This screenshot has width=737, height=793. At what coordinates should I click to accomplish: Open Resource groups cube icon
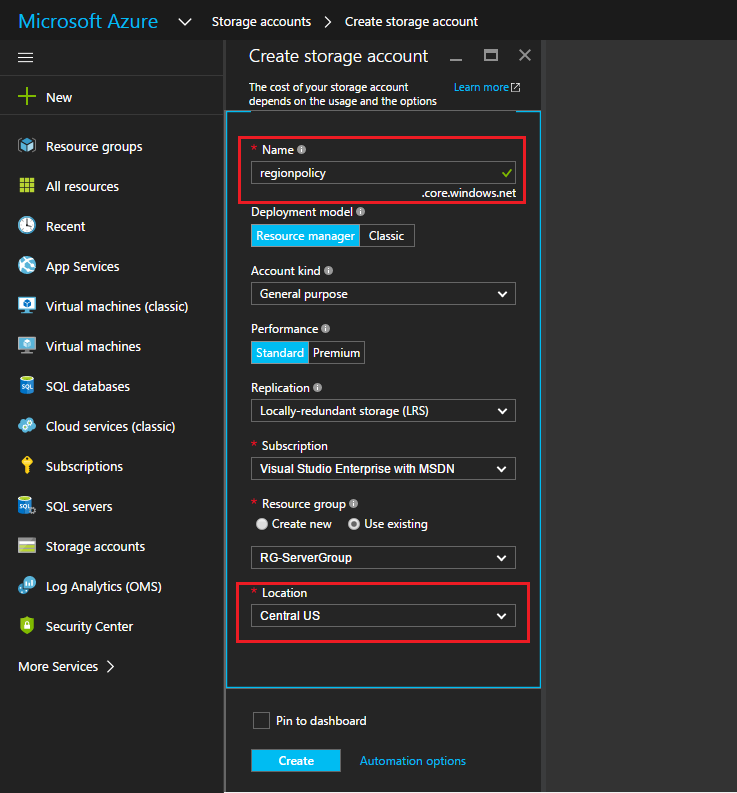(27, 146)
